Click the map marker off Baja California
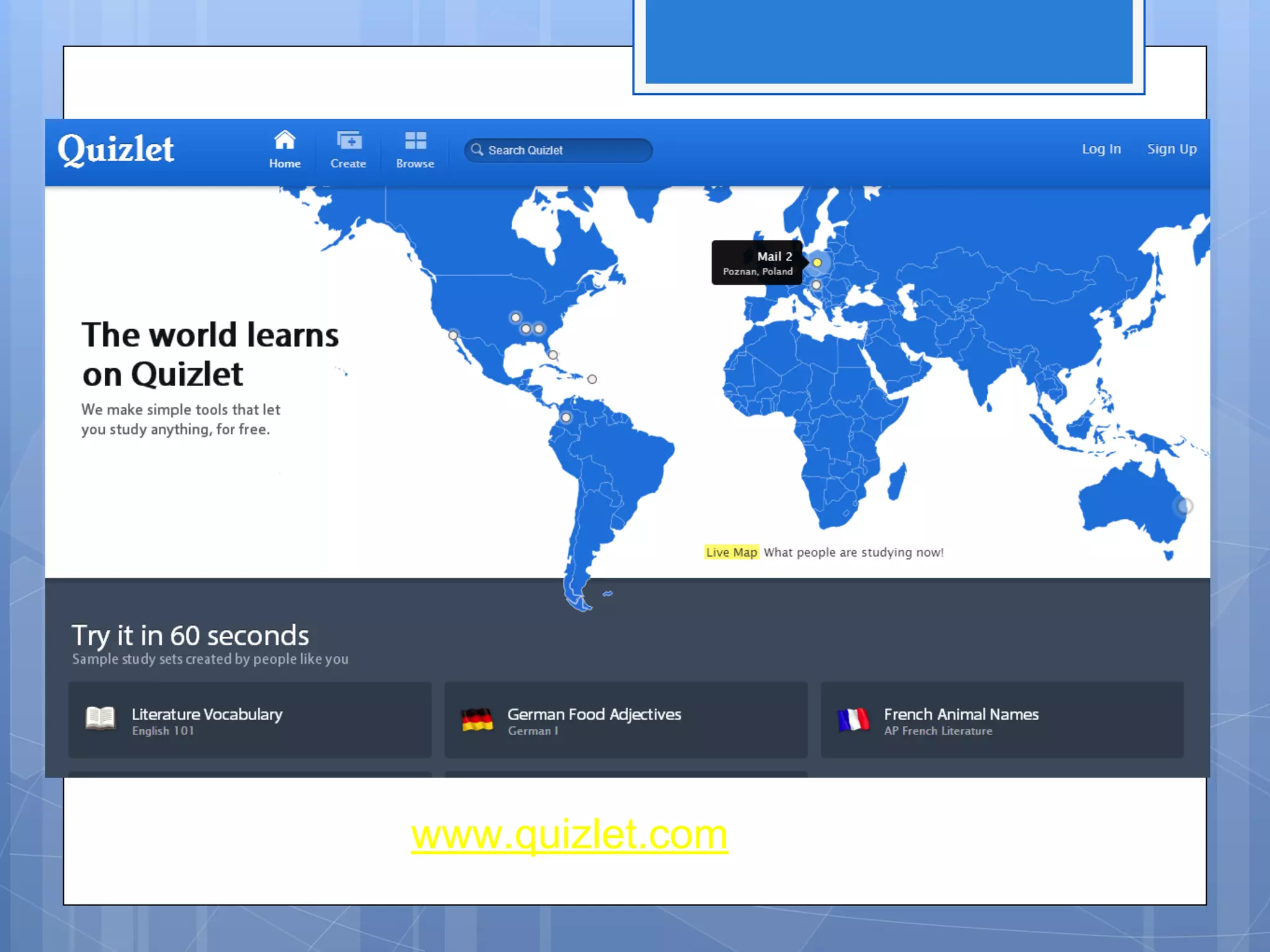This screenshot has height=952, width=1270. tap(453, 335)
